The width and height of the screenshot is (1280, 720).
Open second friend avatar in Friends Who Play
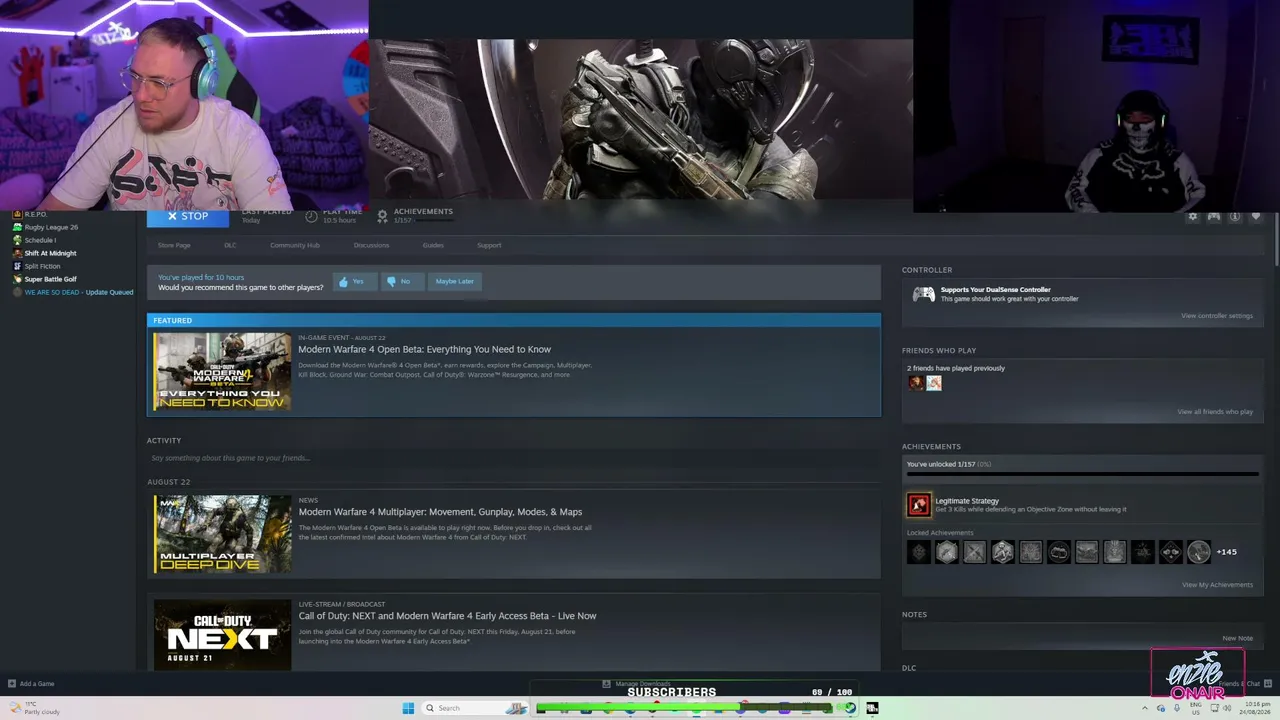pos(934,383)
